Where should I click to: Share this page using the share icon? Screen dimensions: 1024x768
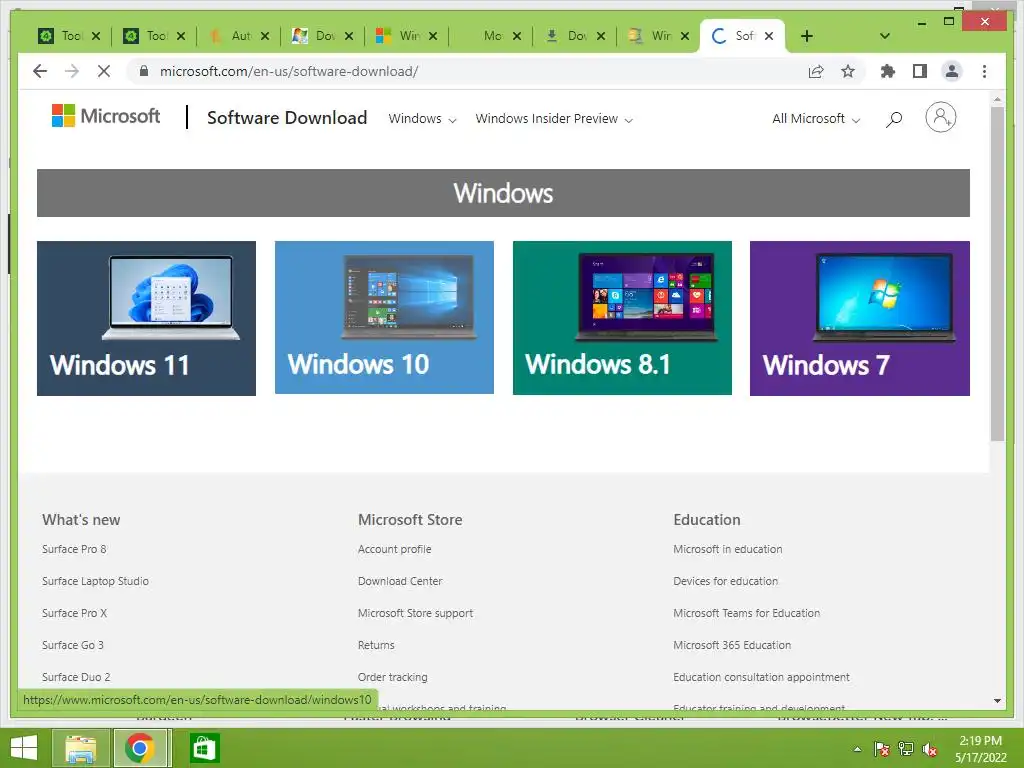pos(816,71)
